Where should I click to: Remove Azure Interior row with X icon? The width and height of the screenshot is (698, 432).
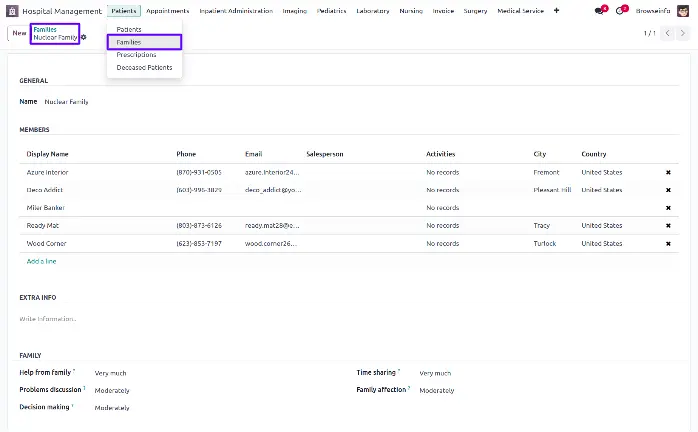tap(668, 172)
